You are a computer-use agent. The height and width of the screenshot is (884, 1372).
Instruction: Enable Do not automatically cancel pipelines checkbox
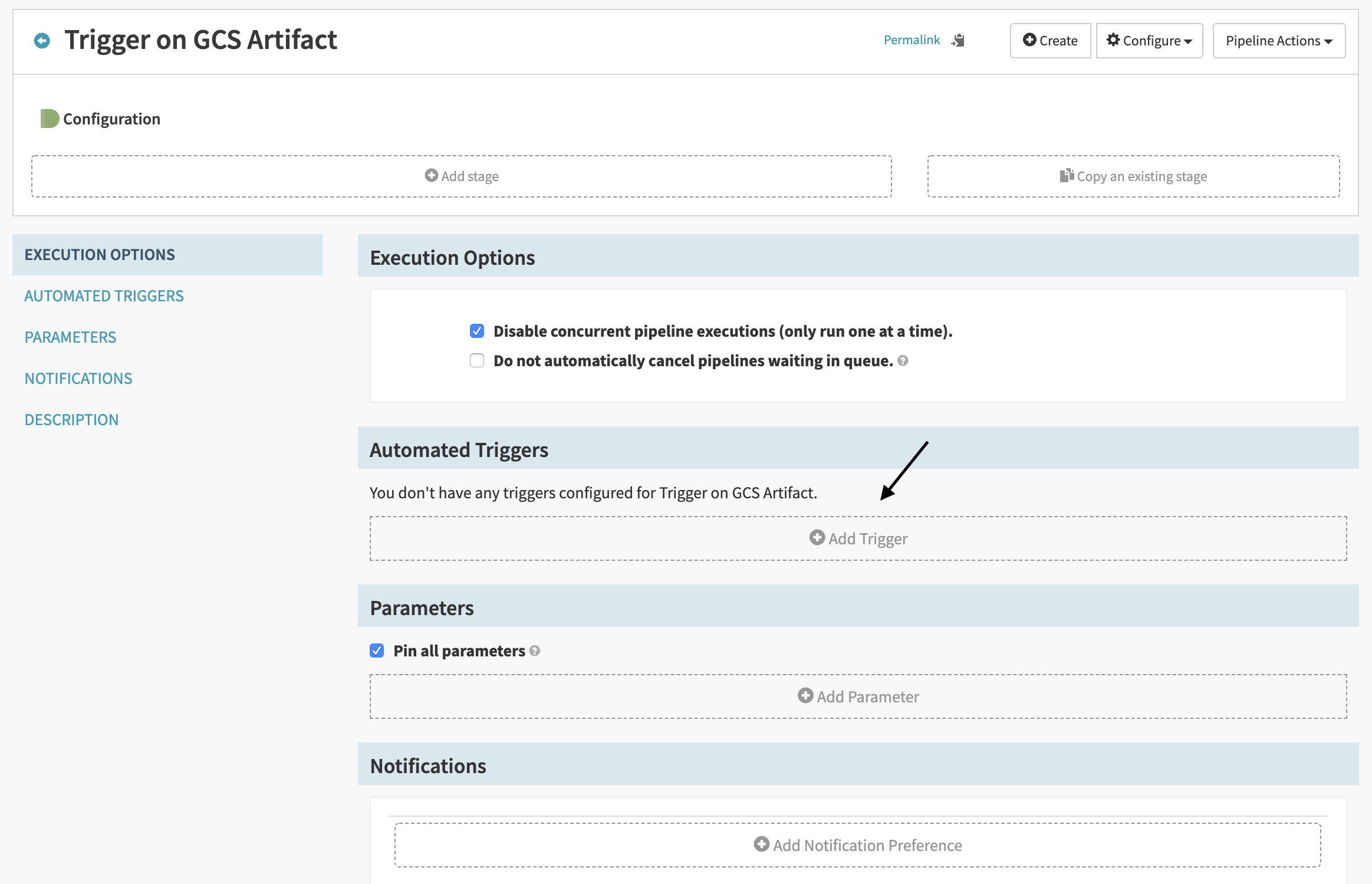tap(477, 360)
